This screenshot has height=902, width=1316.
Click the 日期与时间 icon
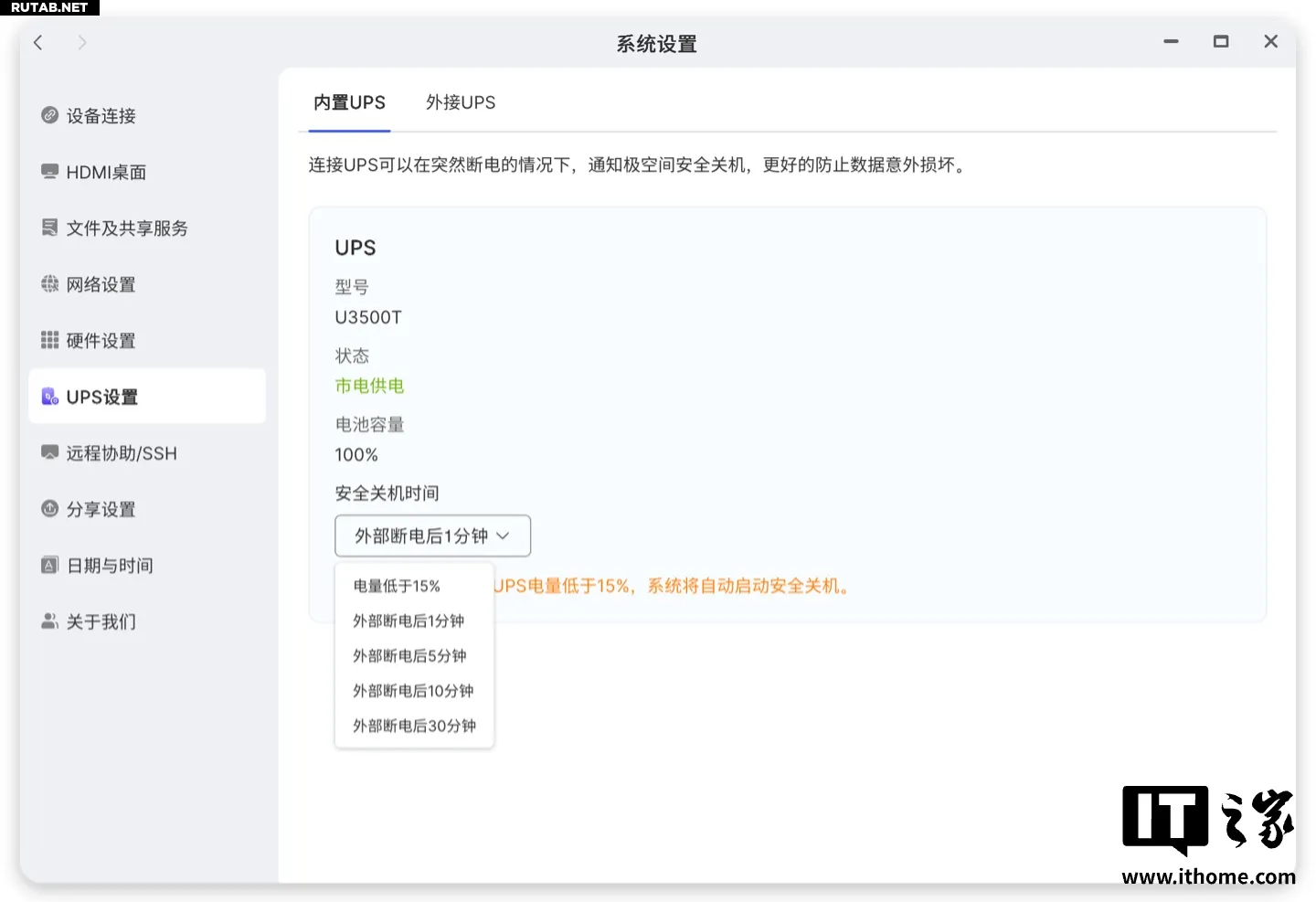tap(49, 565)
